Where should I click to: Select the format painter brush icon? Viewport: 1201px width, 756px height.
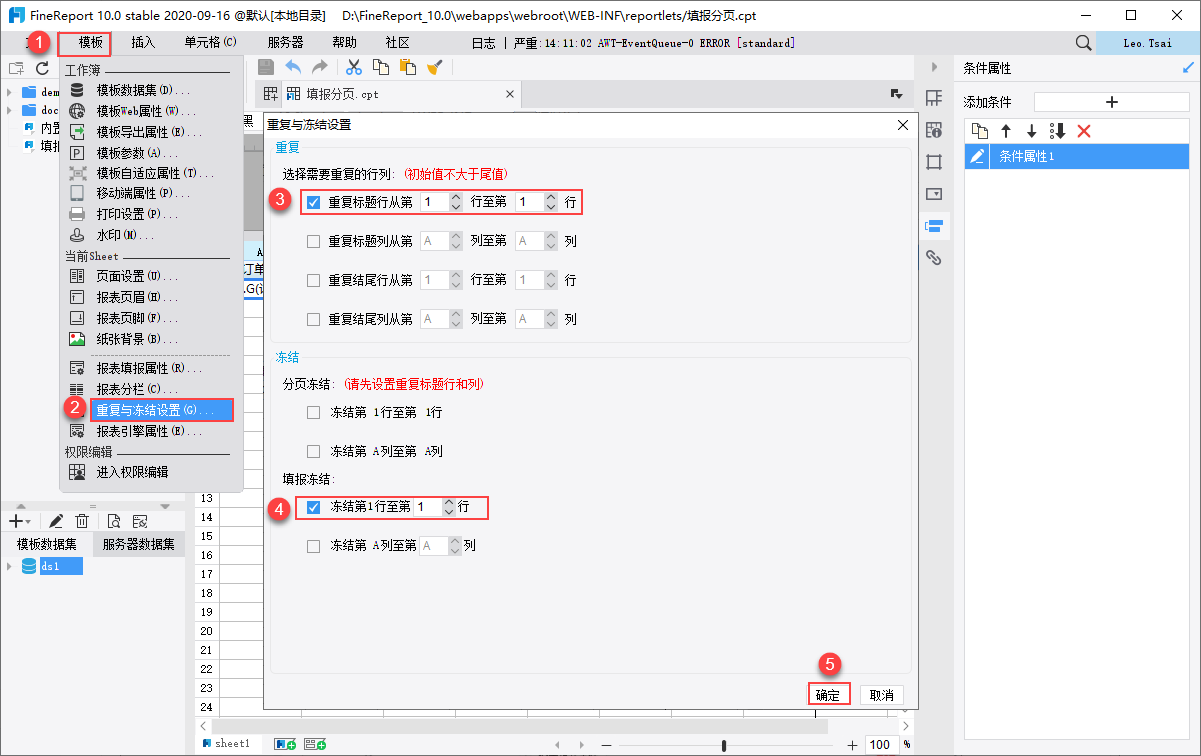coord(434,67)
